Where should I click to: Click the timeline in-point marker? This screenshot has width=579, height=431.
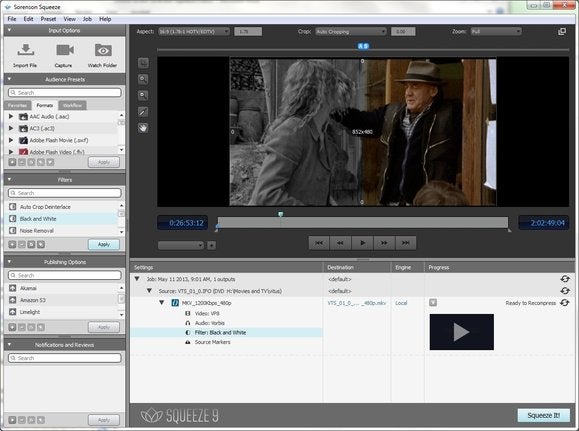click(217, 230)
